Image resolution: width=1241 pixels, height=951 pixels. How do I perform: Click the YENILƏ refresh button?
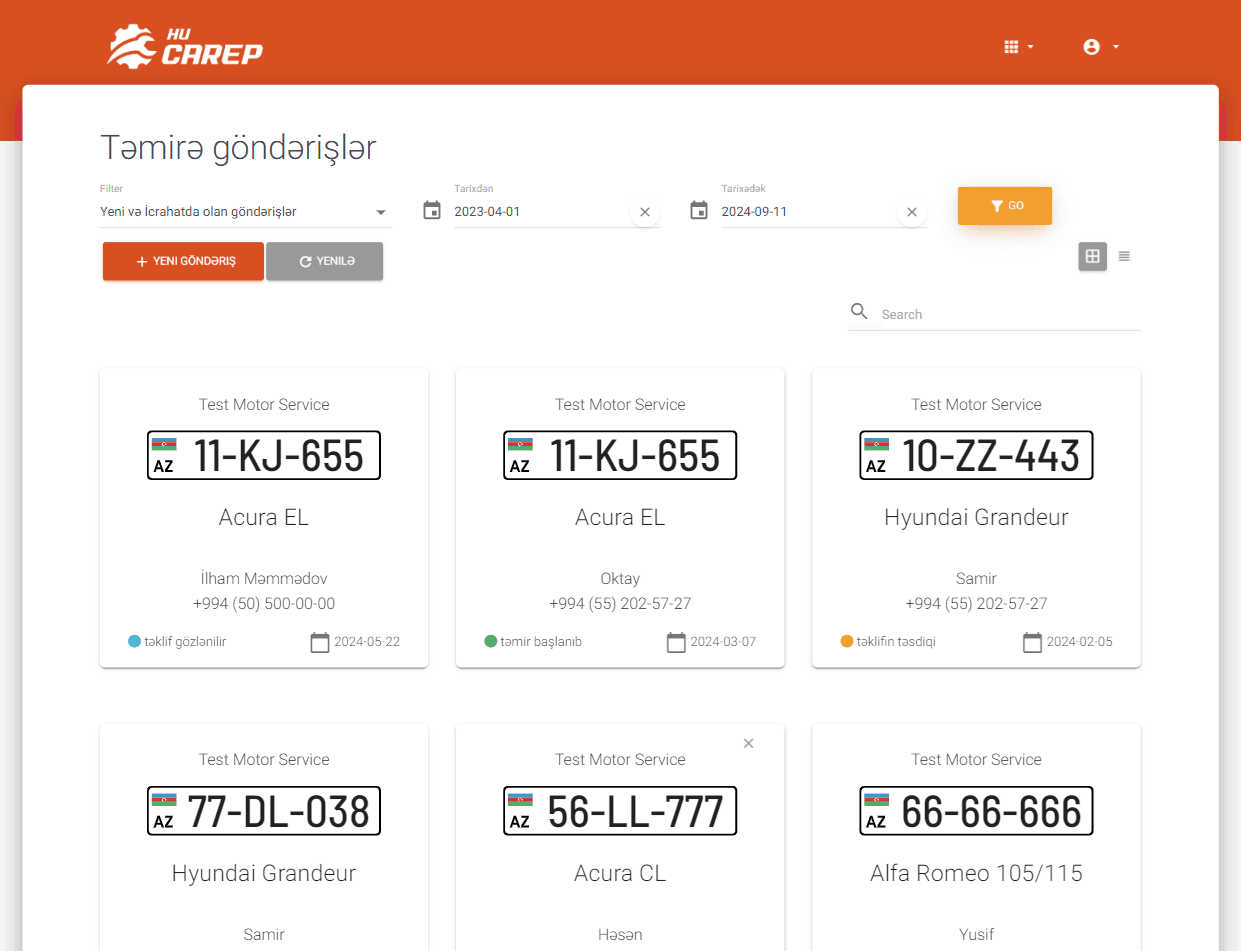pyautogui.click(x=325, y=261)
